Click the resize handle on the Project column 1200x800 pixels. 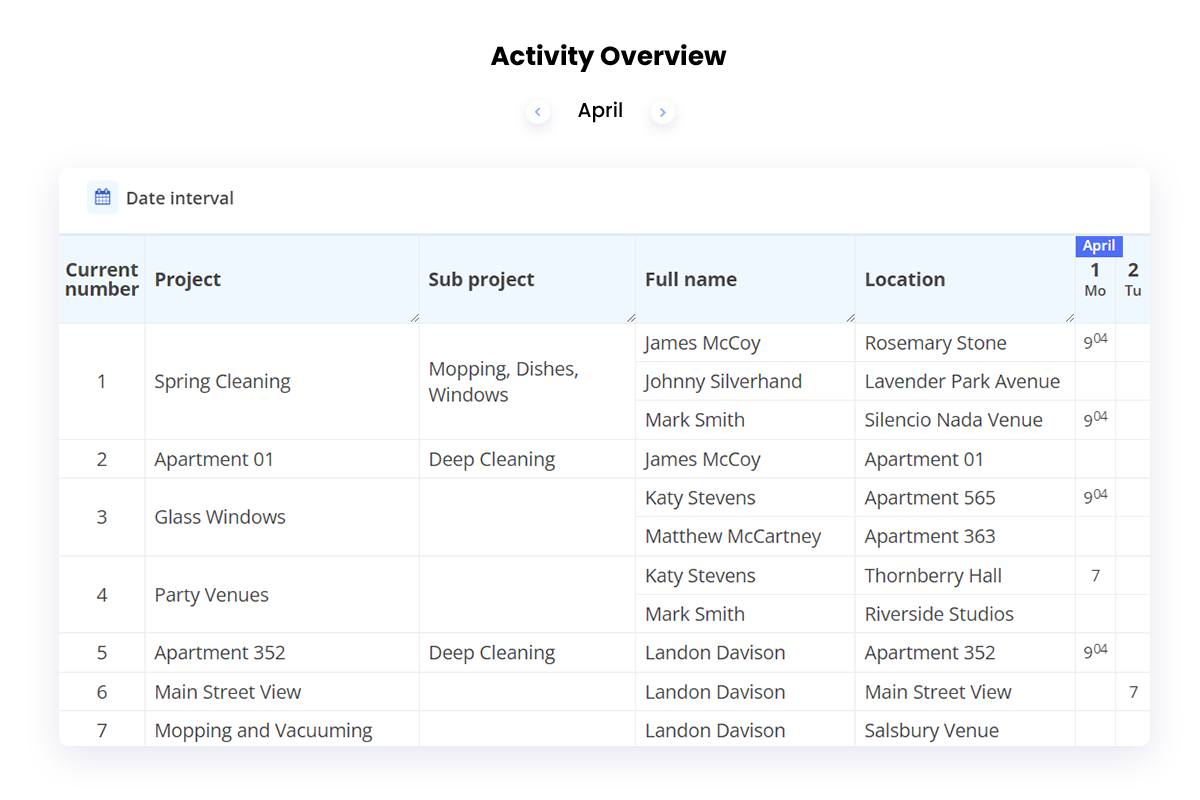coord(414,316)
